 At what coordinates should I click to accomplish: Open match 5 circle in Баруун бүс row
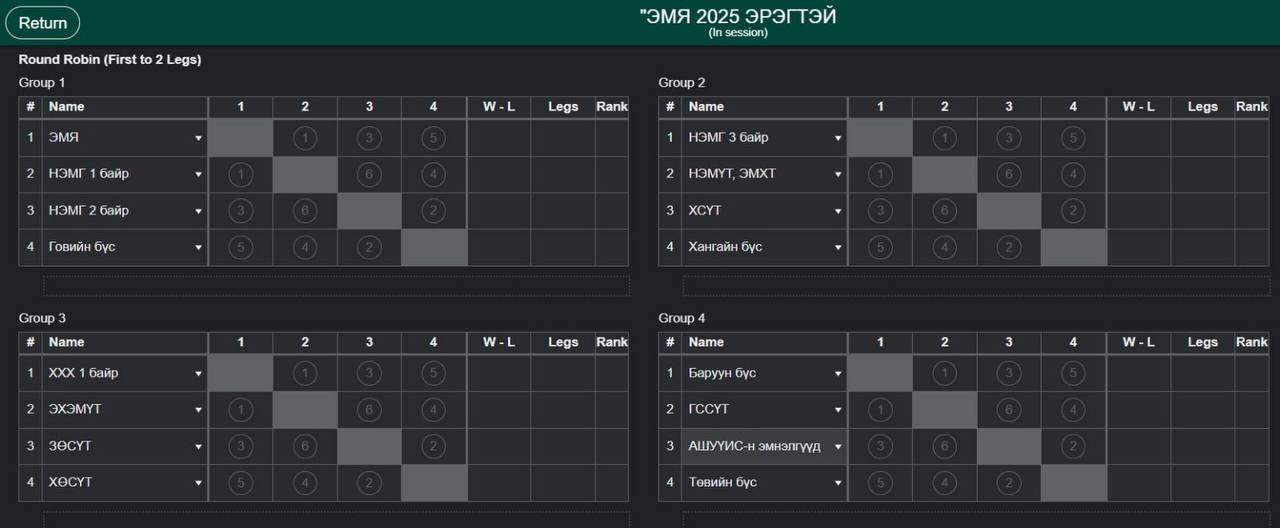click(1073, 374)
